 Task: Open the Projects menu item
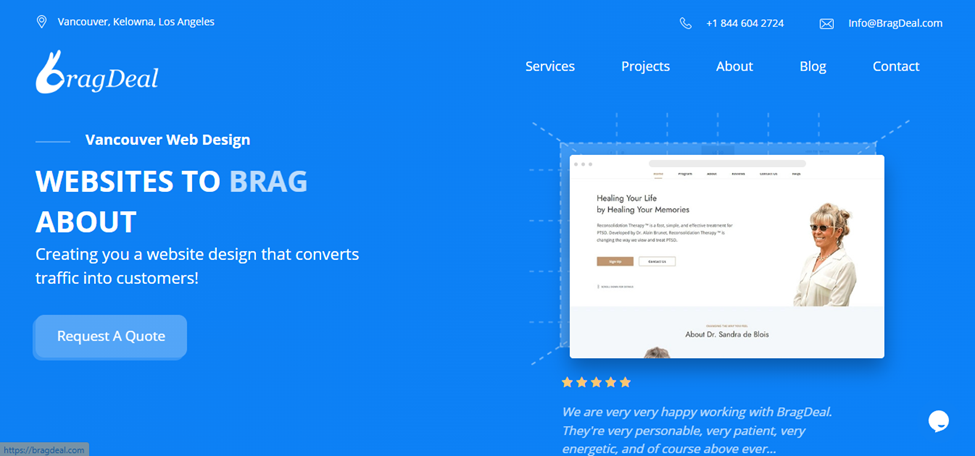(x=645, y=66)
